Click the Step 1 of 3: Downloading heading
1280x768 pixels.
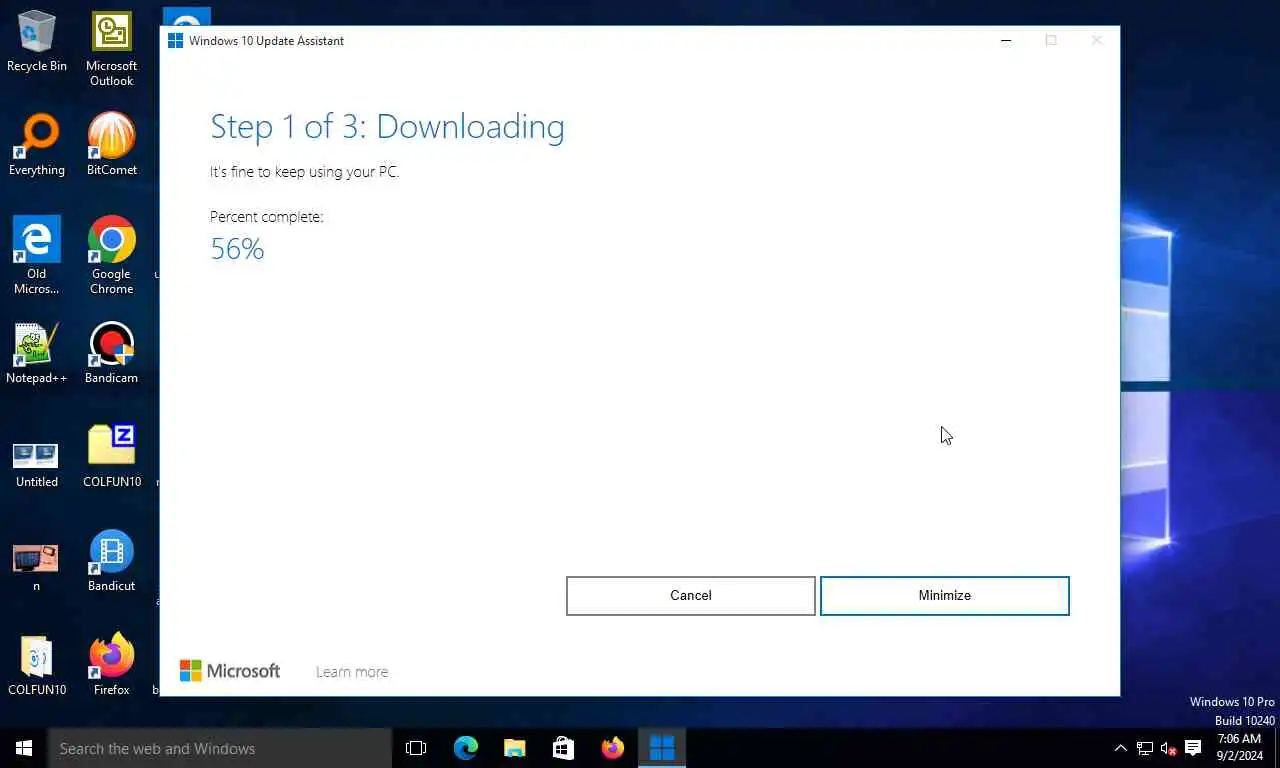click(x=387, y=127)
